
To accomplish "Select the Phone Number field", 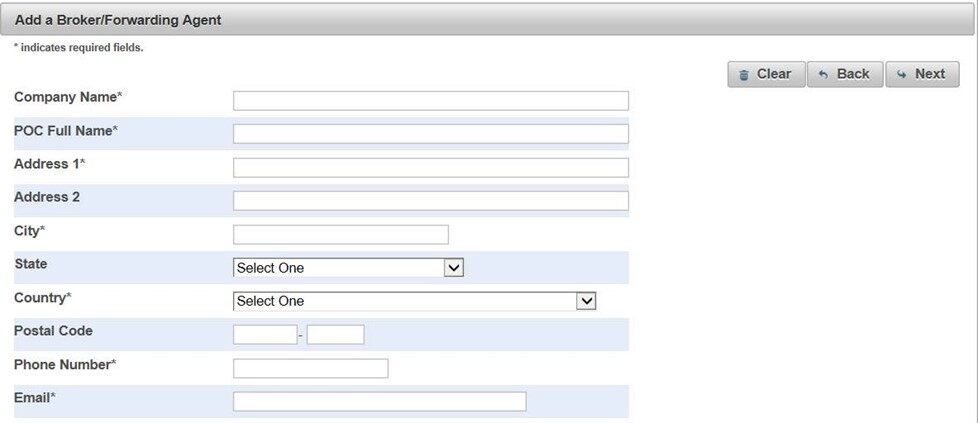I will point(310,368).
